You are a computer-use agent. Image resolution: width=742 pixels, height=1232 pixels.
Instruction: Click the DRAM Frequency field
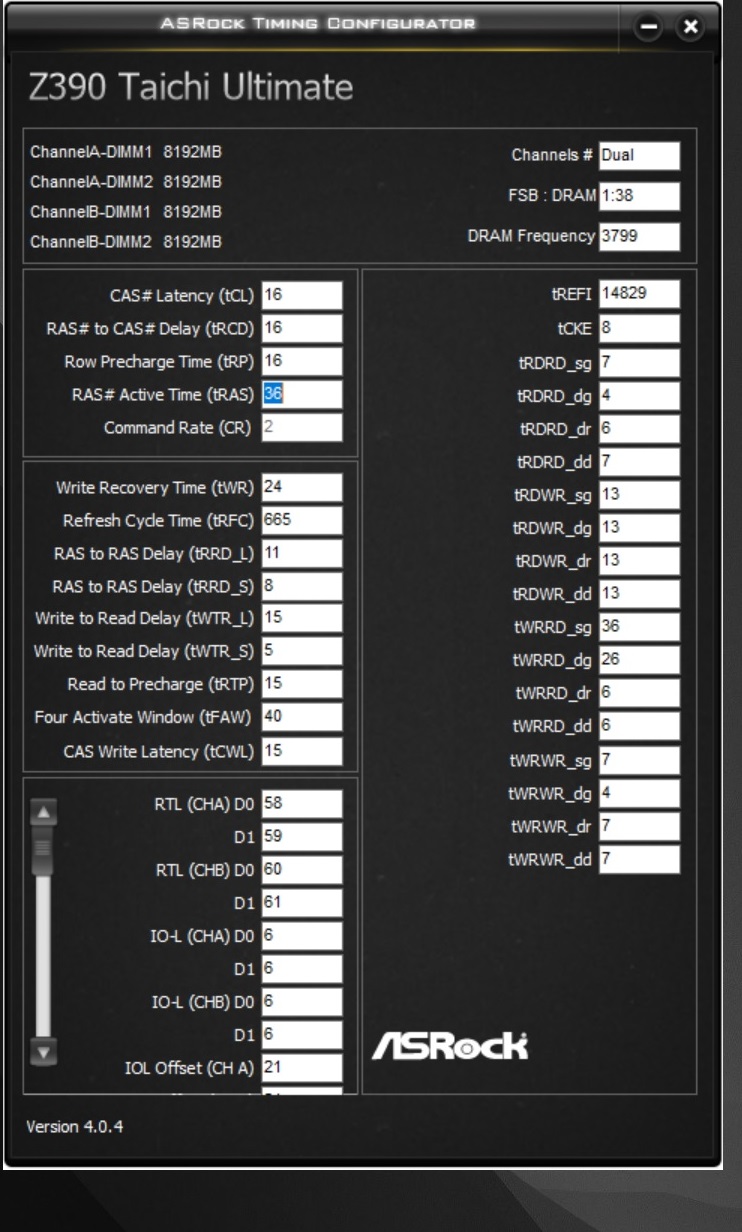point(640,236)
